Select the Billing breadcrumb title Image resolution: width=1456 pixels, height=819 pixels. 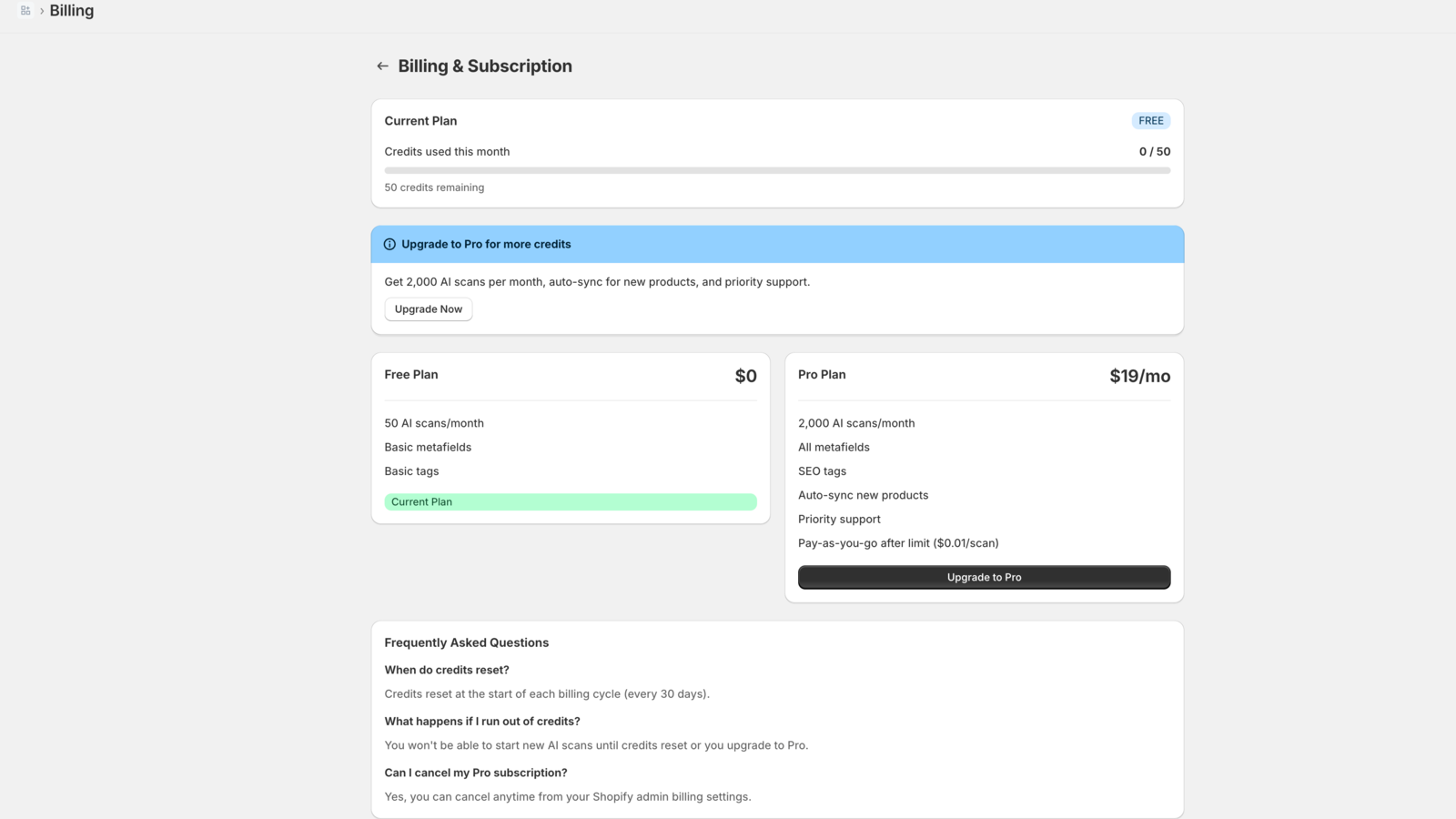point(72,11)
